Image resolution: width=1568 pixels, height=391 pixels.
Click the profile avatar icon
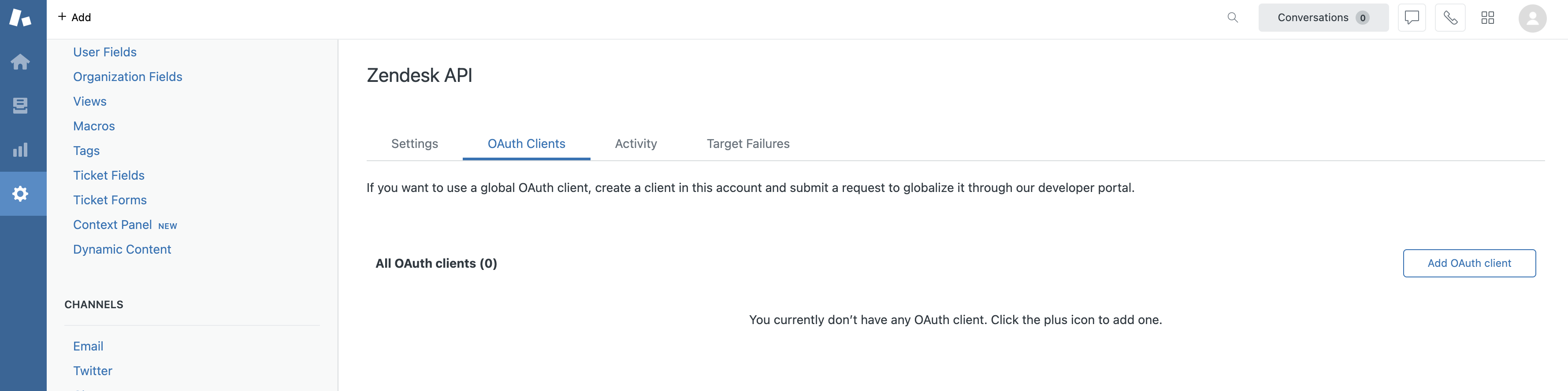(x=1533, y=18)
